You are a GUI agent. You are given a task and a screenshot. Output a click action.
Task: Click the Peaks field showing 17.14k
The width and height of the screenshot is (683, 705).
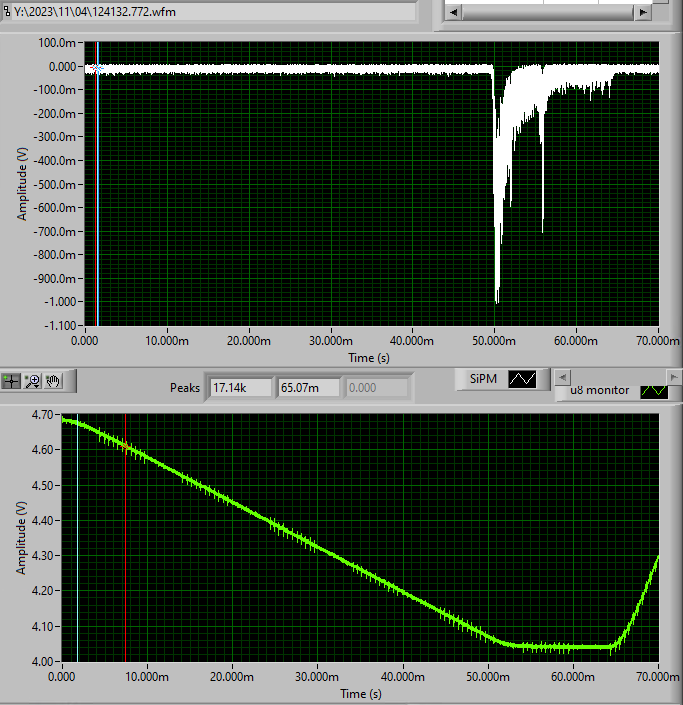pos(241,388)
